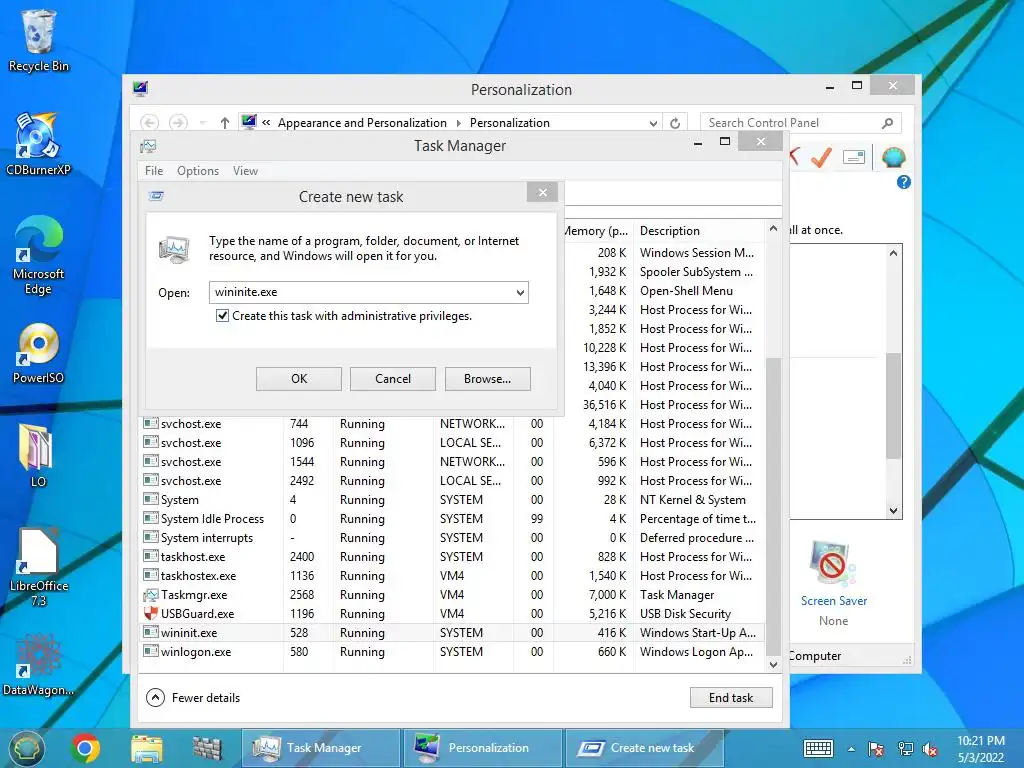
Task: Click the network tray icon
Action: (x=906, y=749)
